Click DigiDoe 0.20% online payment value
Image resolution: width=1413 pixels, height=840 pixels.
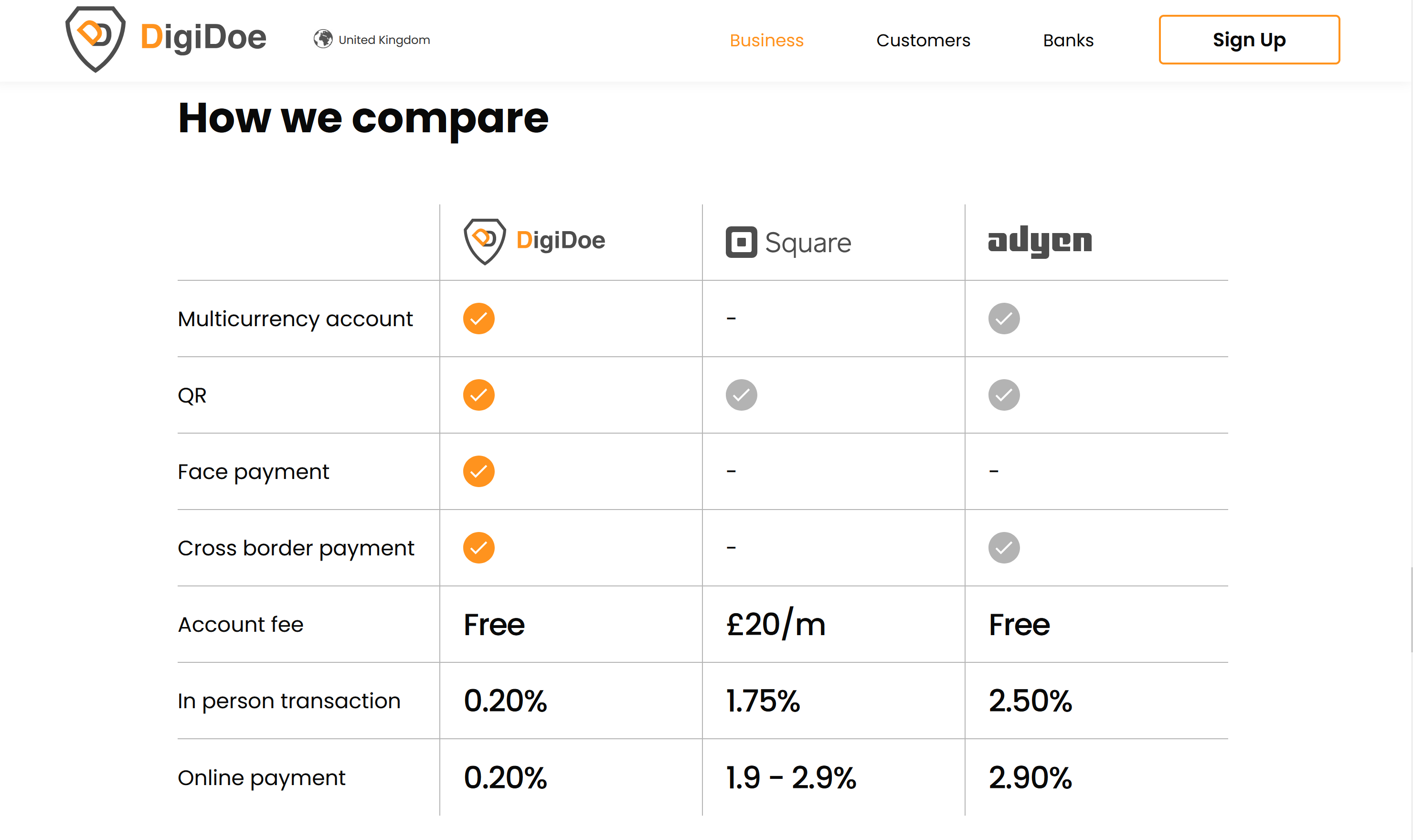coord(505,777)
